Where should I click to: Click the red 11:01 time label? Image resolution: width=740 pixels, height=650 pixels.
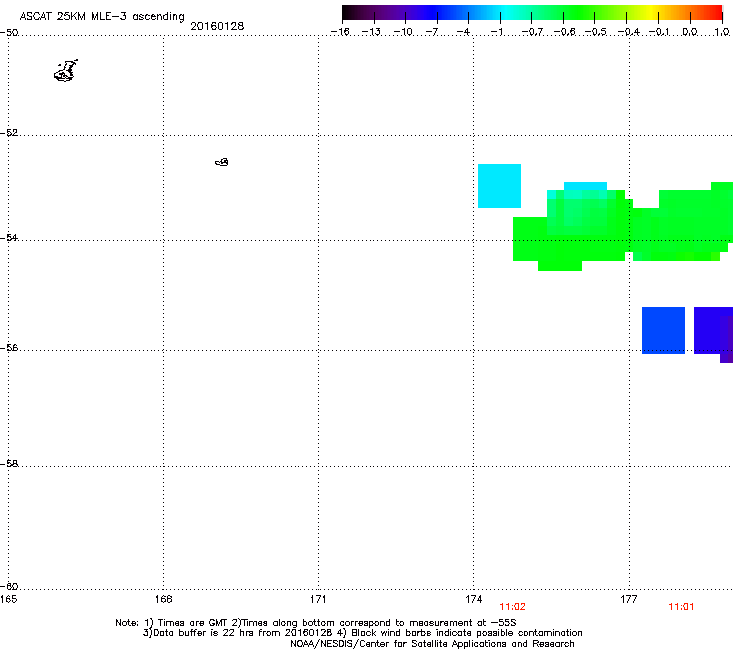point(681,607)
